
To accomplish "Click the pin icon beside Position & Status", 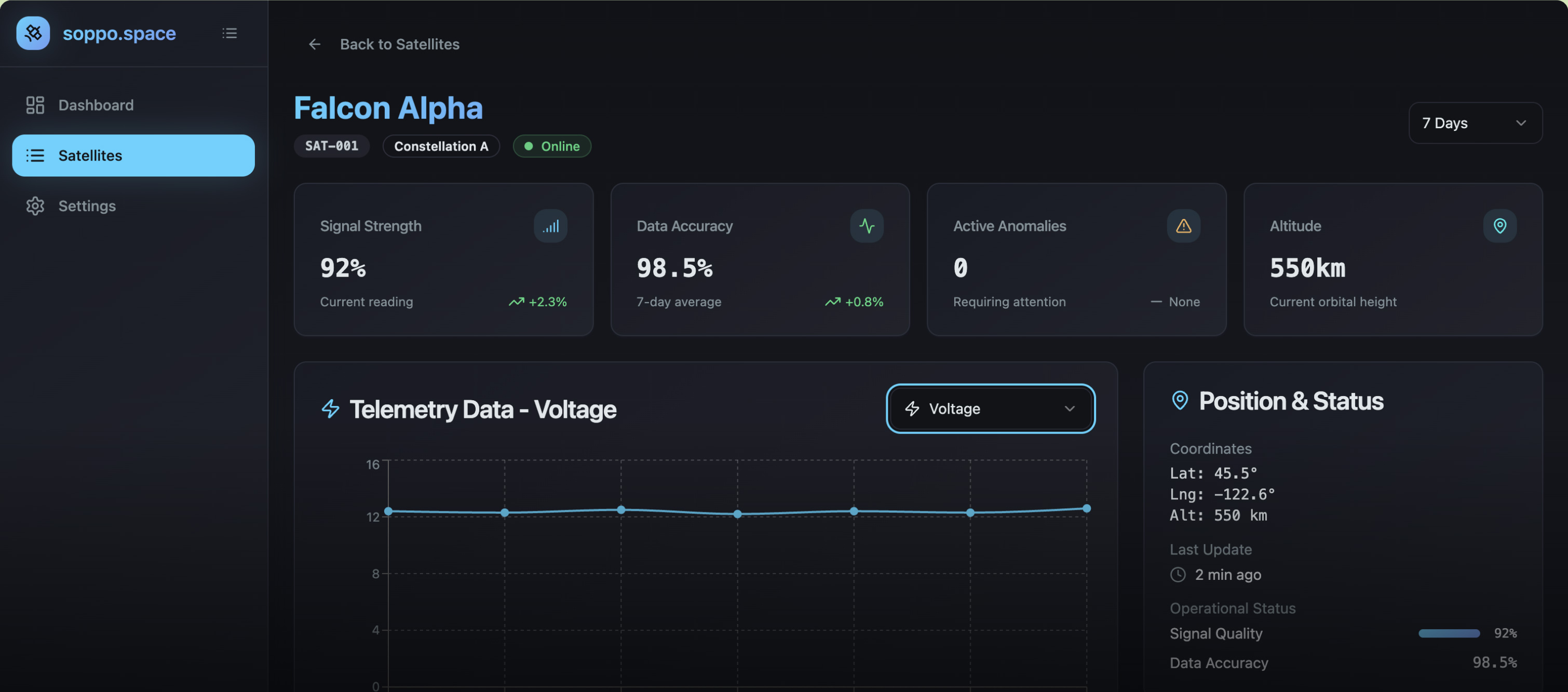I will tap(1180, 400).
